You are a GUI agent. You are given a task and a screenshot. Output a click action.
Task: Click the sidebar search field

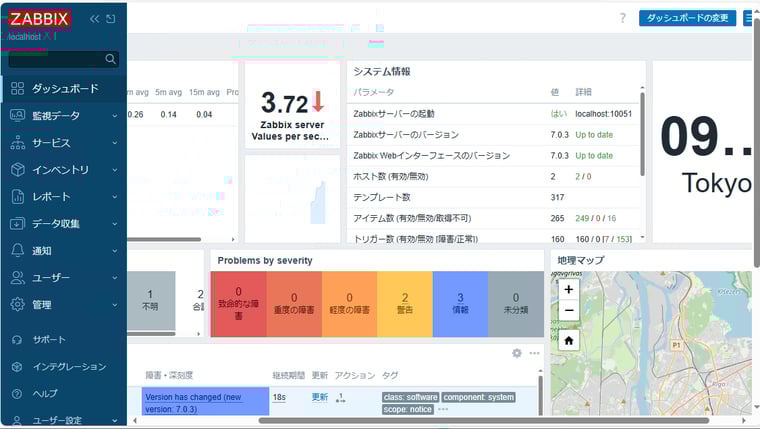[63, 59]
